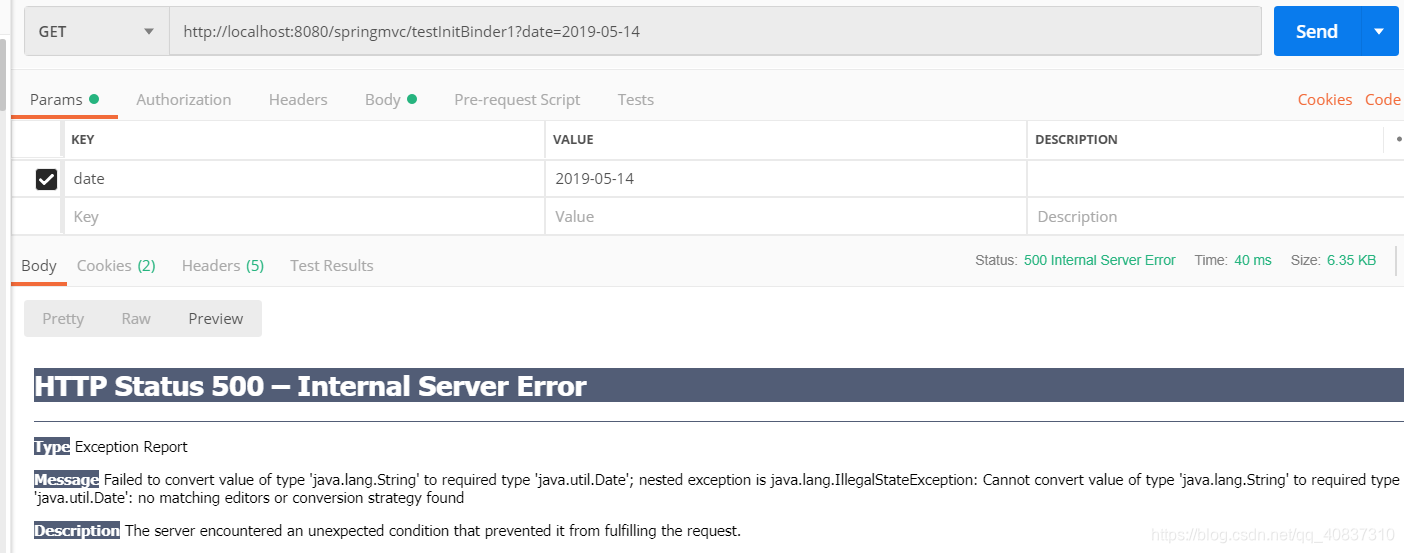
Task: Click the '6.35 KB' response size
Action: 1351,260
